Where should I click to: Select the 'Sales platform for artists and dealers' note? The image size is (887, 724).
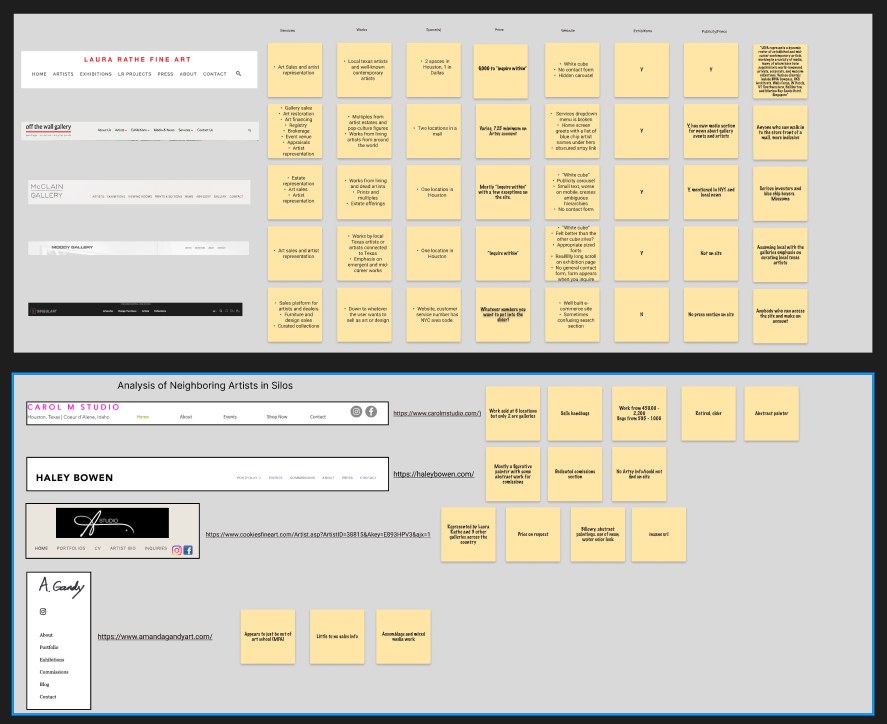(295, 314)
